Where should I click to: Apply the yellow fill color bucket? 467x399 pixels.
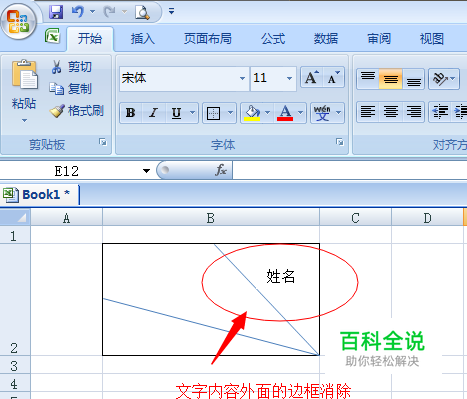(x=252, y=113)
